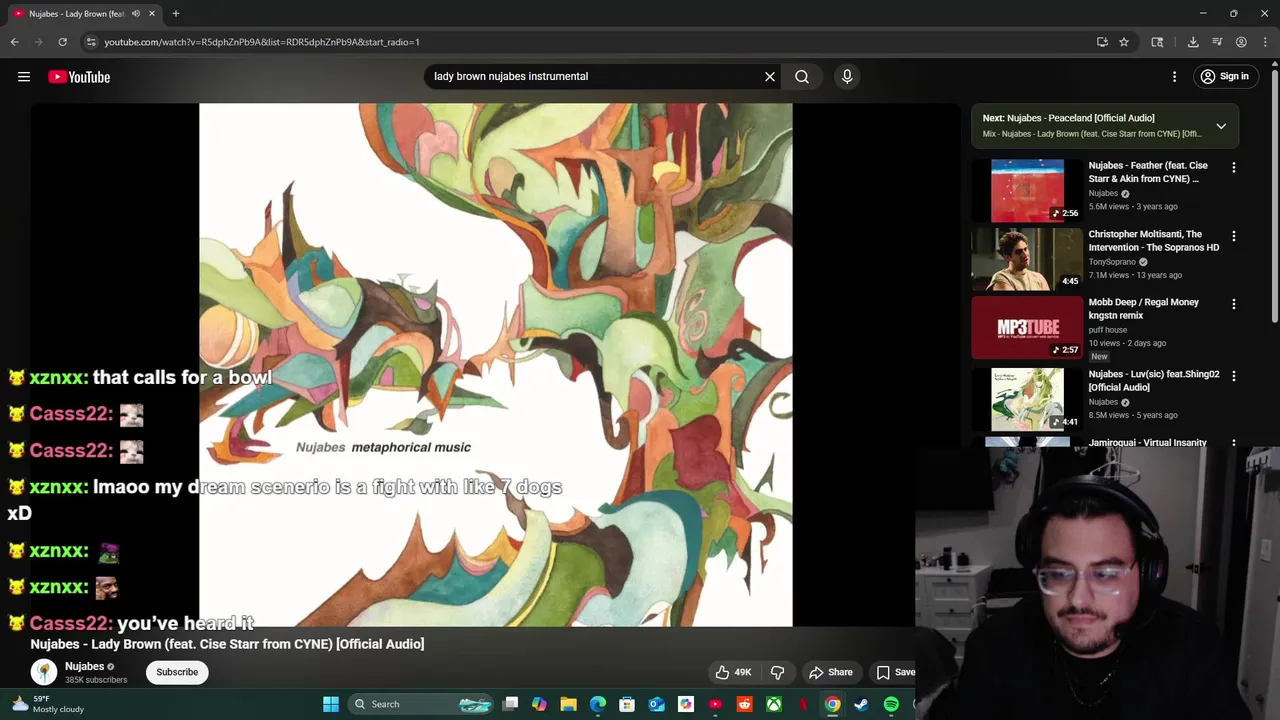Open weather widget Mostly cloudy
The width and height of the screenshot is (1280, 720).
tap(46, 704)
